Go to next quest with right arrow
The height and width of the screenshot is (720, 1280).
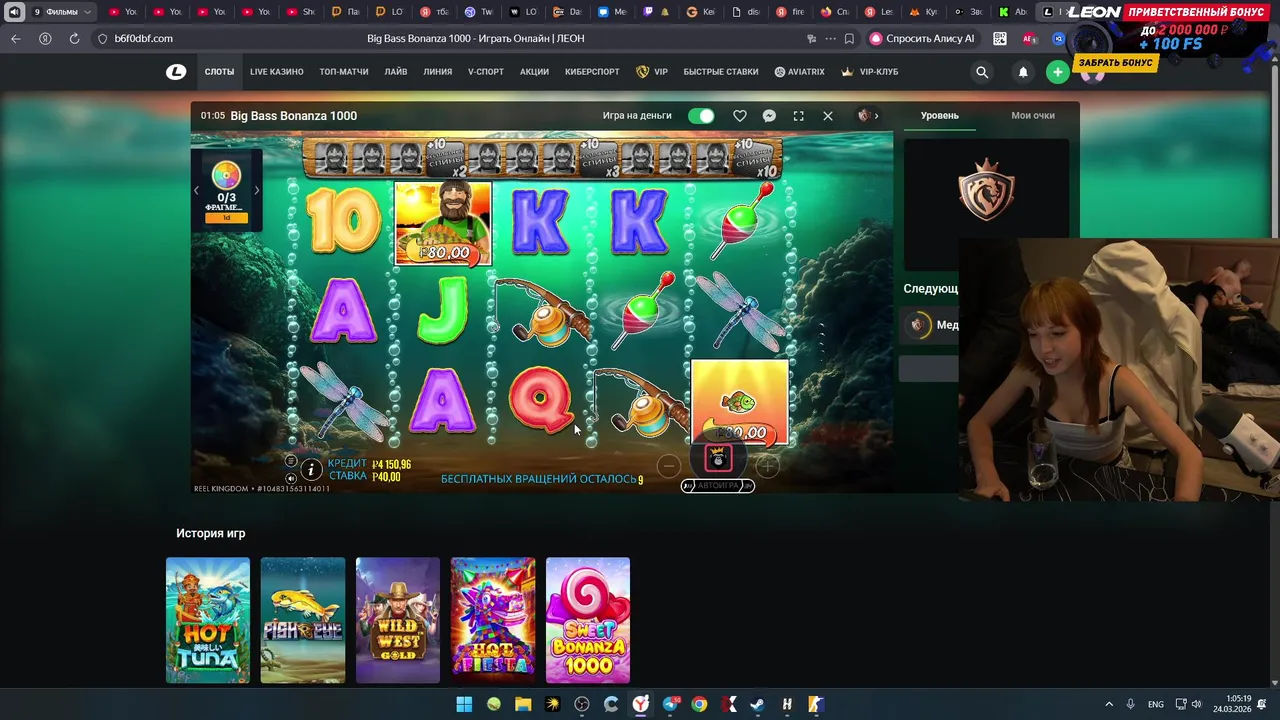tap(256, 190)
